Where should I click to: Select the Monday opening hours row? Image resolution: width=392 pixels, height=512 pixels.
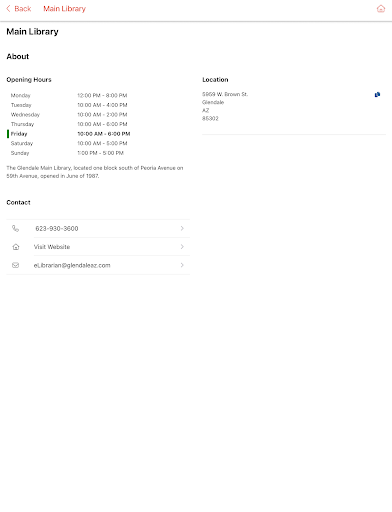69,95
